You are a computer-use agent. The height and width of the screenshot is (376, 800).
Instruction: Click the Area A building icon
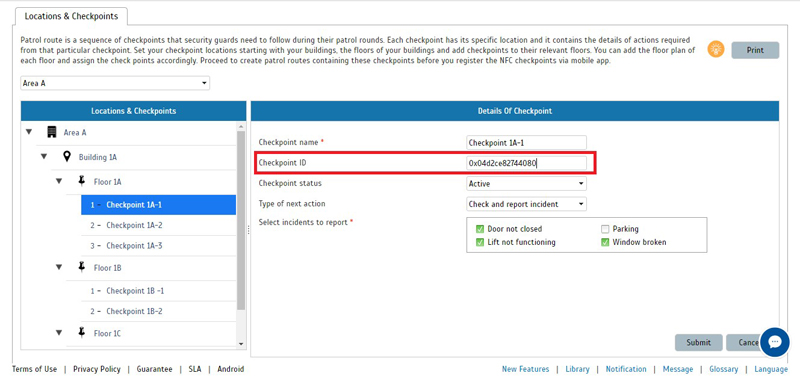coord(52,132)
